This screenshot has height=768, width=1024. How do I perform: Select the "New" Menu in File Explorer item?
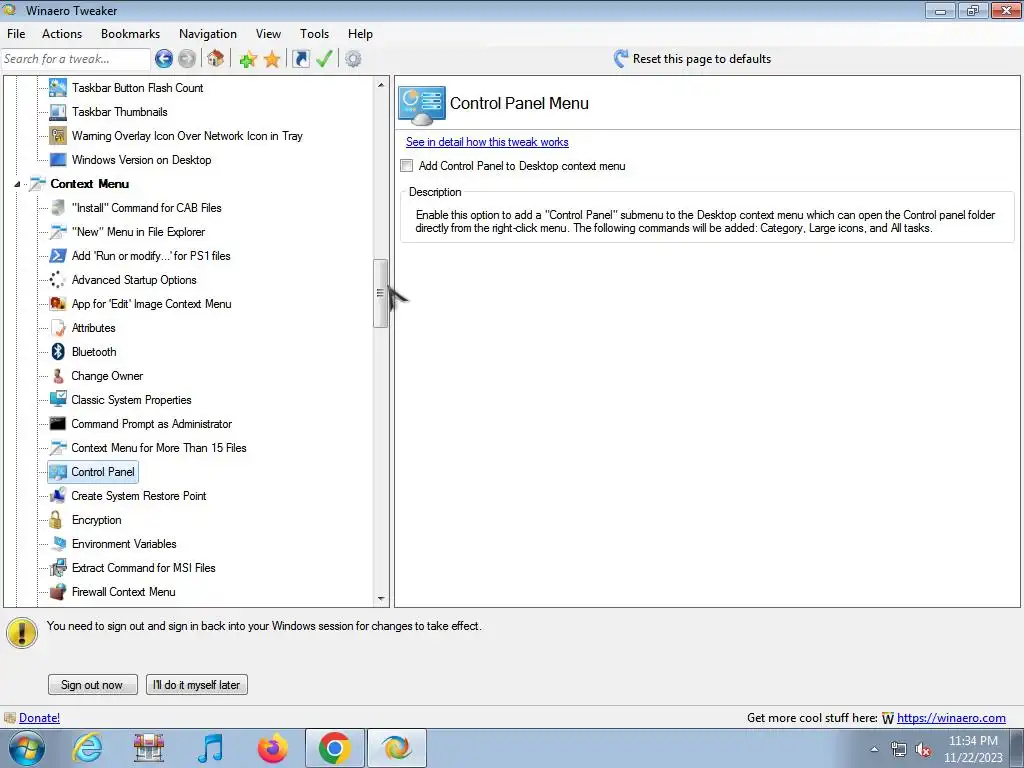(138, 232)
